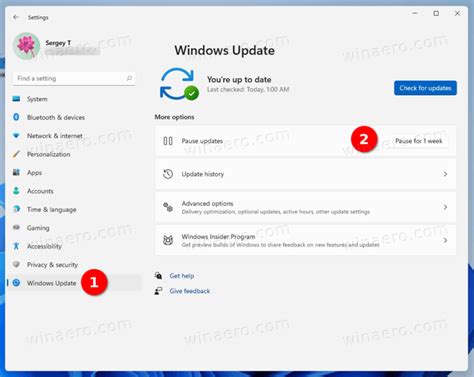Click the Windows Insider Program icon
The image size is (474, 377).
click(x=168, y=240)
